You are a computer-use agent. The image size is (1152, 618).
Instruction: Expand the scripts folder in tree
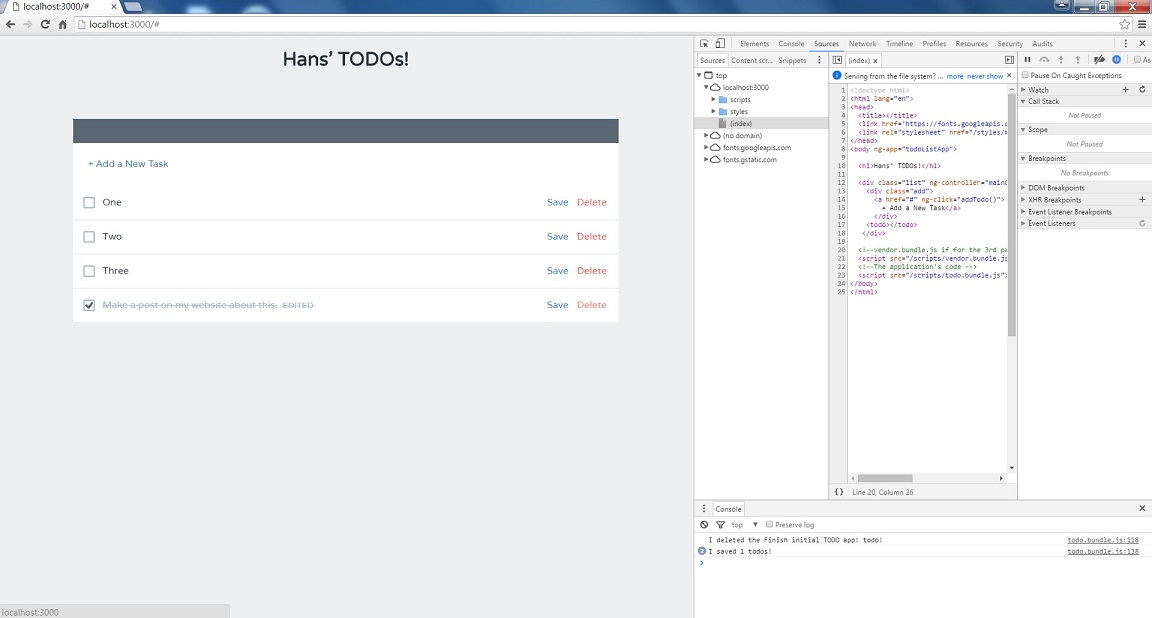pyautogui.click(x=713, y=99)
